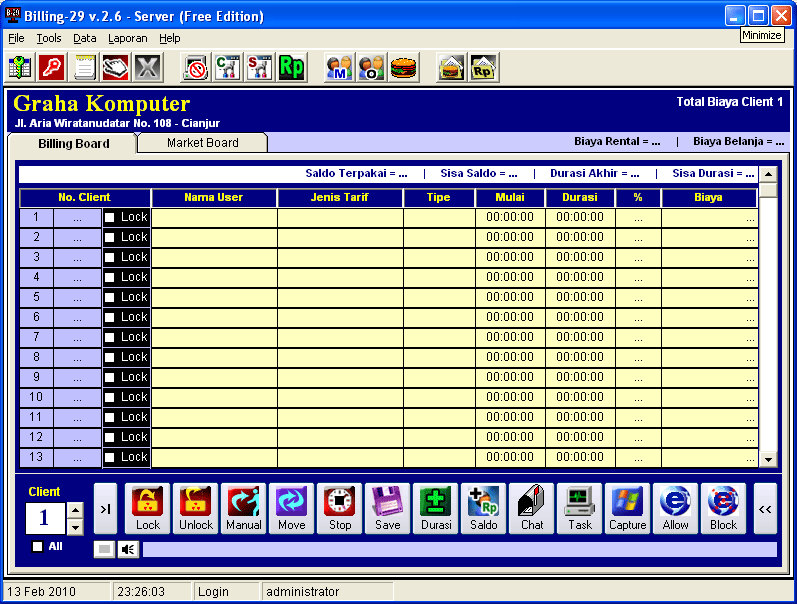Enable the All clients checkbox

tap(37, 547)
